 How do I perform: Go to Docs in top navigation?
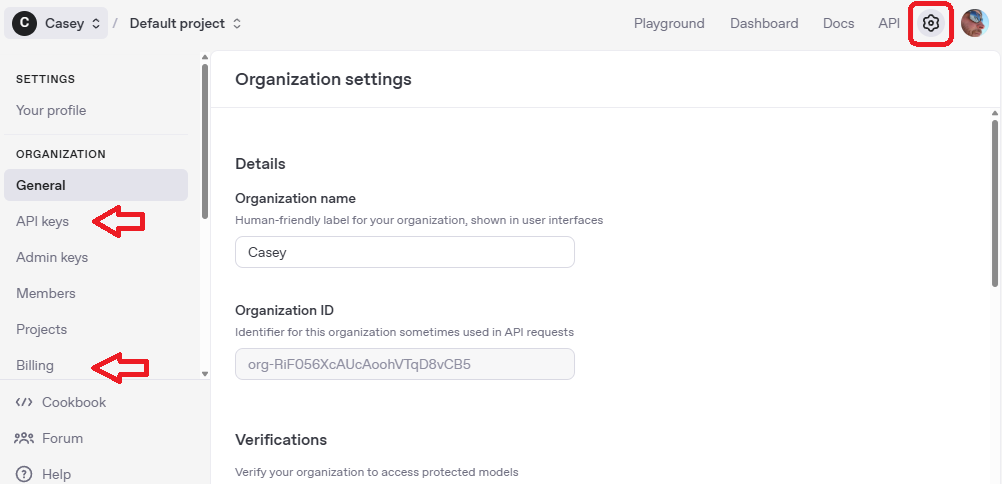838,23
